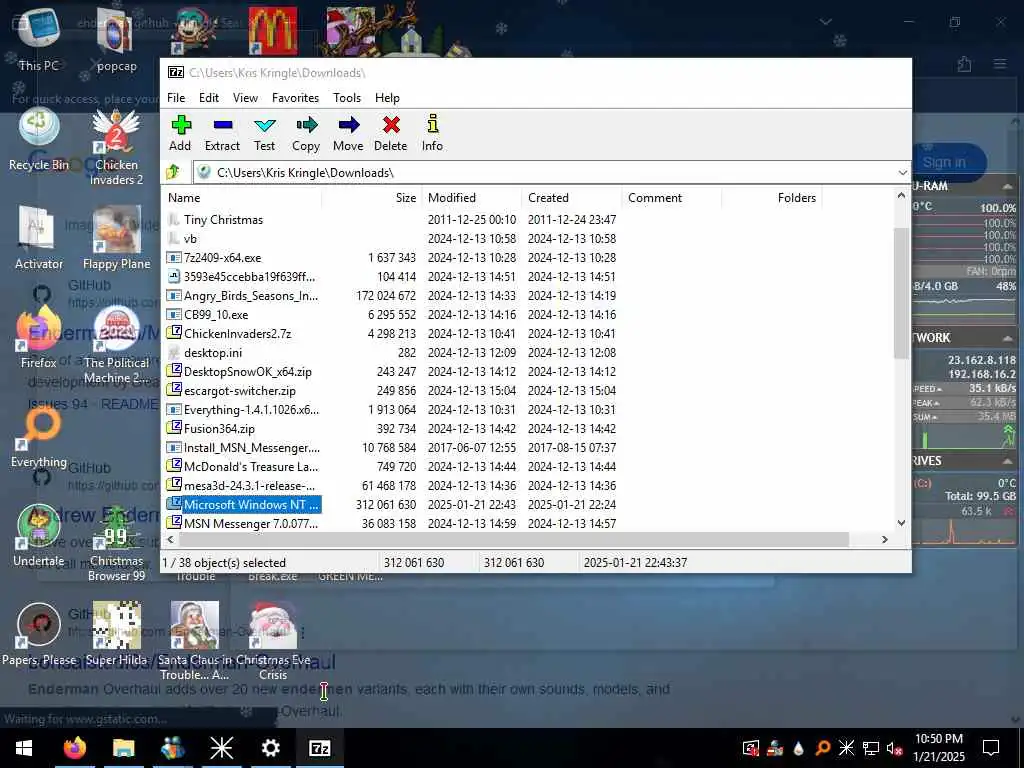Click Firefox icon in taskbar
This screenshot has width=1024, height=768.
[x=74, y=748]
